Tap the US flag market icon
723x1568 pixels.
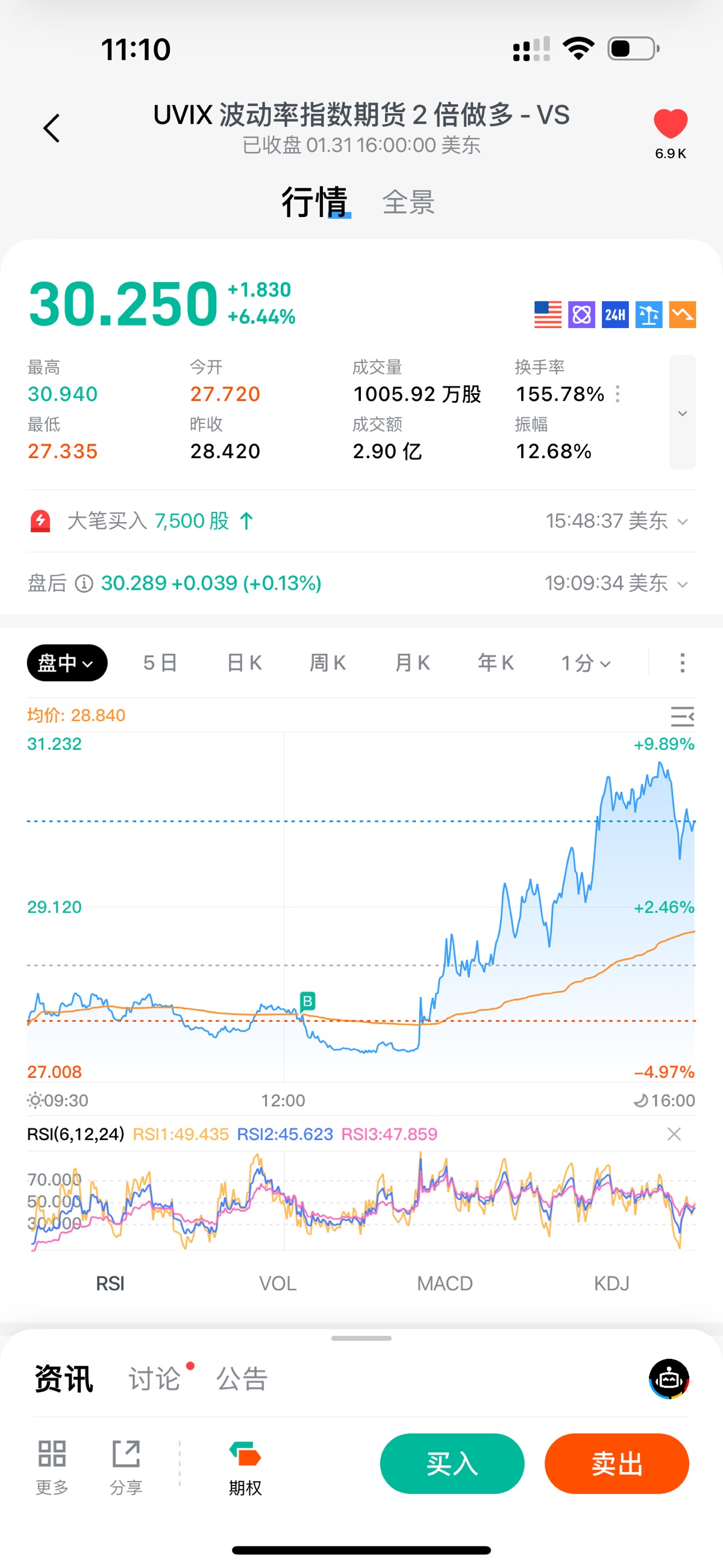click(548, 315)
